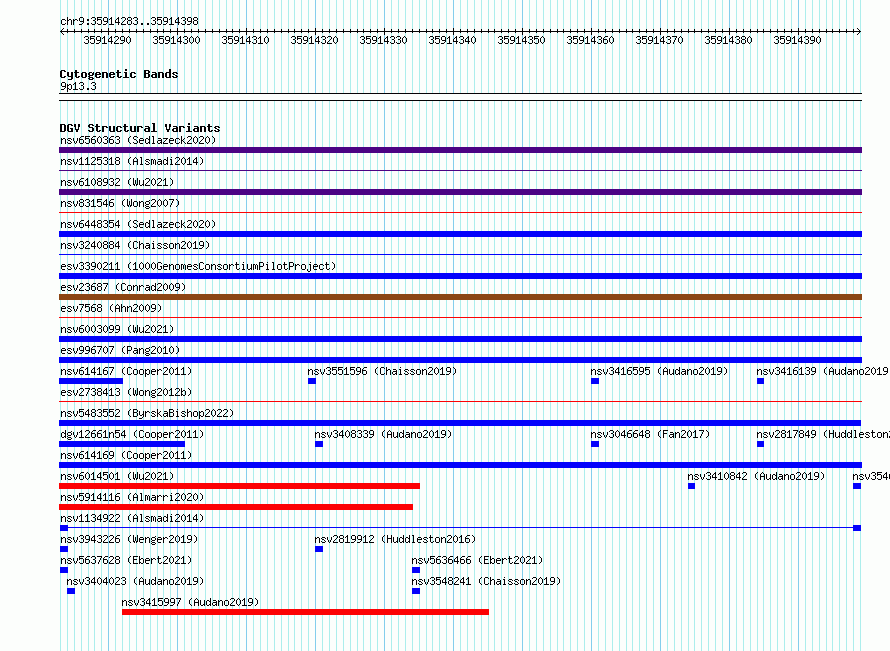Select nsv5483552 (ByrskaBishop2022) label
Image resolution: width=890 pixels, height=651 pixels.
[147, 413]
